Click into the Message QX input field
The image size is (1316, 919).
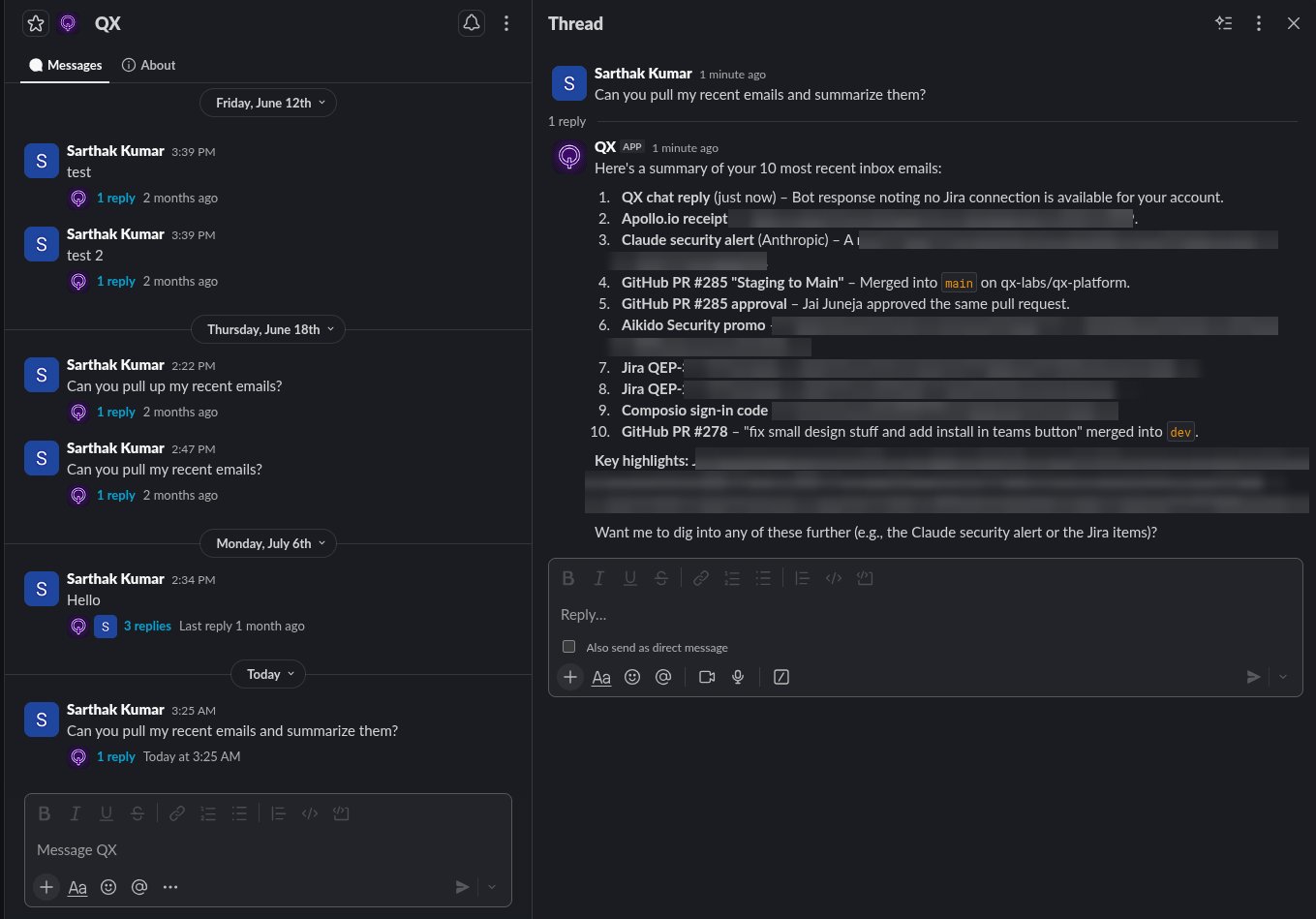[268, 850]
